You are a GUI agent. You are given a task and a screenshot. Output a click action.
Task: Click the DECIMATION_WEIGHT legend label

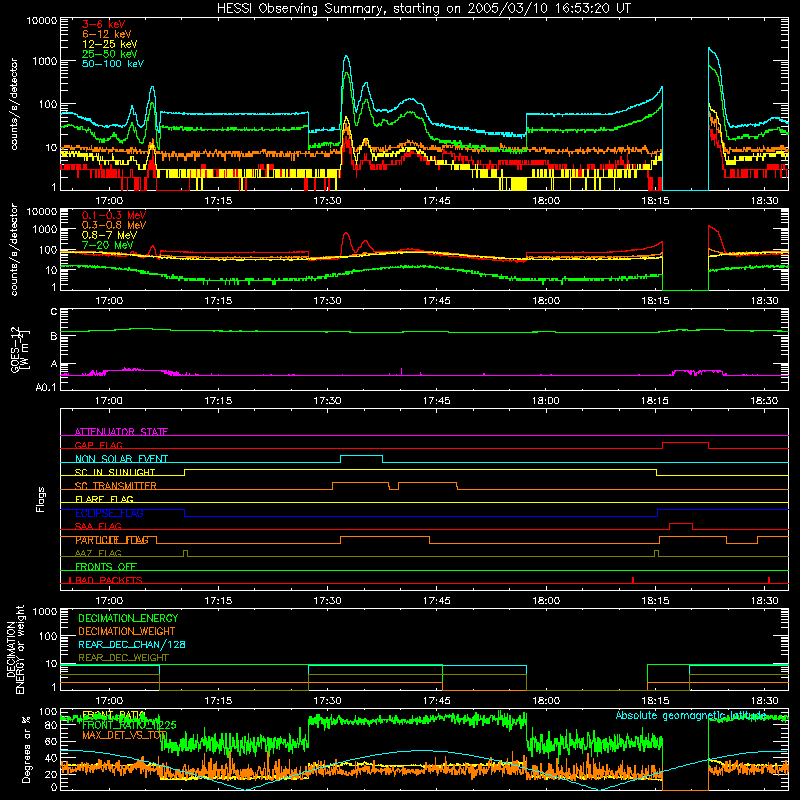click(127, 631)
